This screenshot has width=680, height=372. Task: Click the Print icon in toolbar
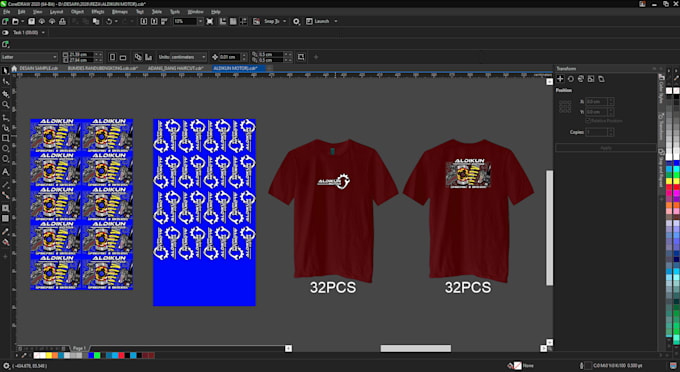pos(62,21)
